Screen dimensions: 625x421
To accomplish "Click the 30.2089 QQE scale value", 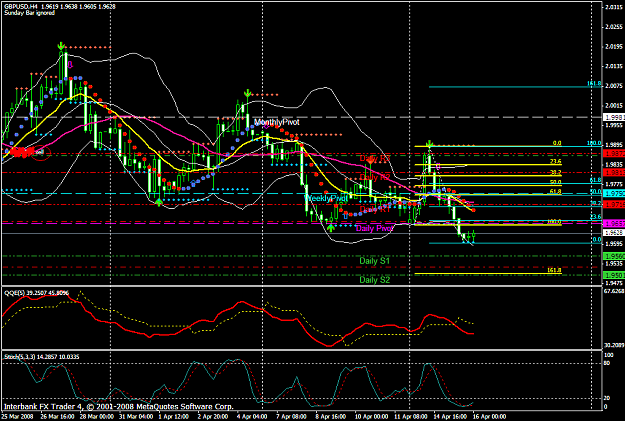I will pos(614,346).
